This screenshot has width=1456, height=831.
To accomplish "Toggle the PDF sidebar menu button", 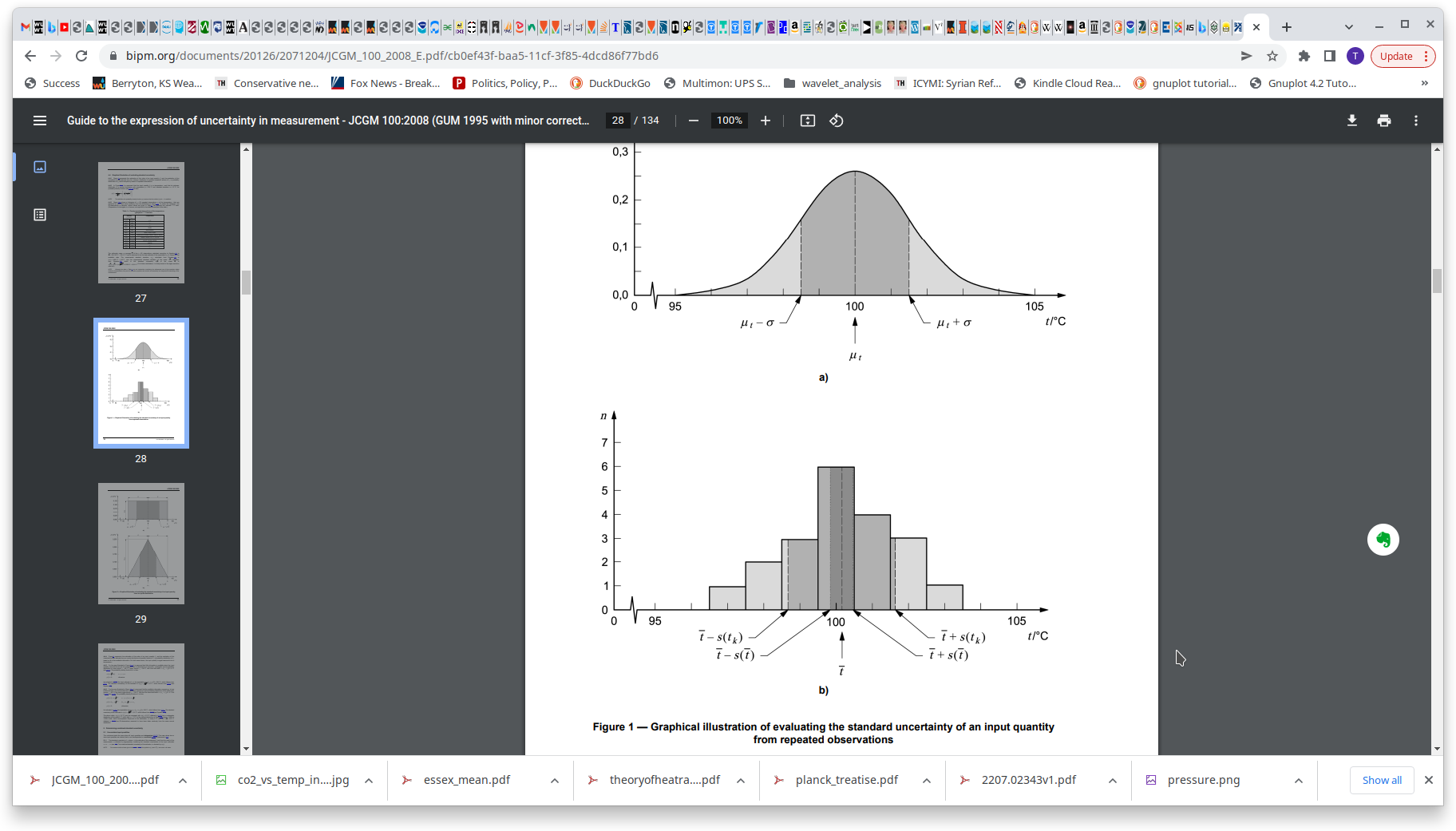I will pyautogui.click(x=40, y=121).
